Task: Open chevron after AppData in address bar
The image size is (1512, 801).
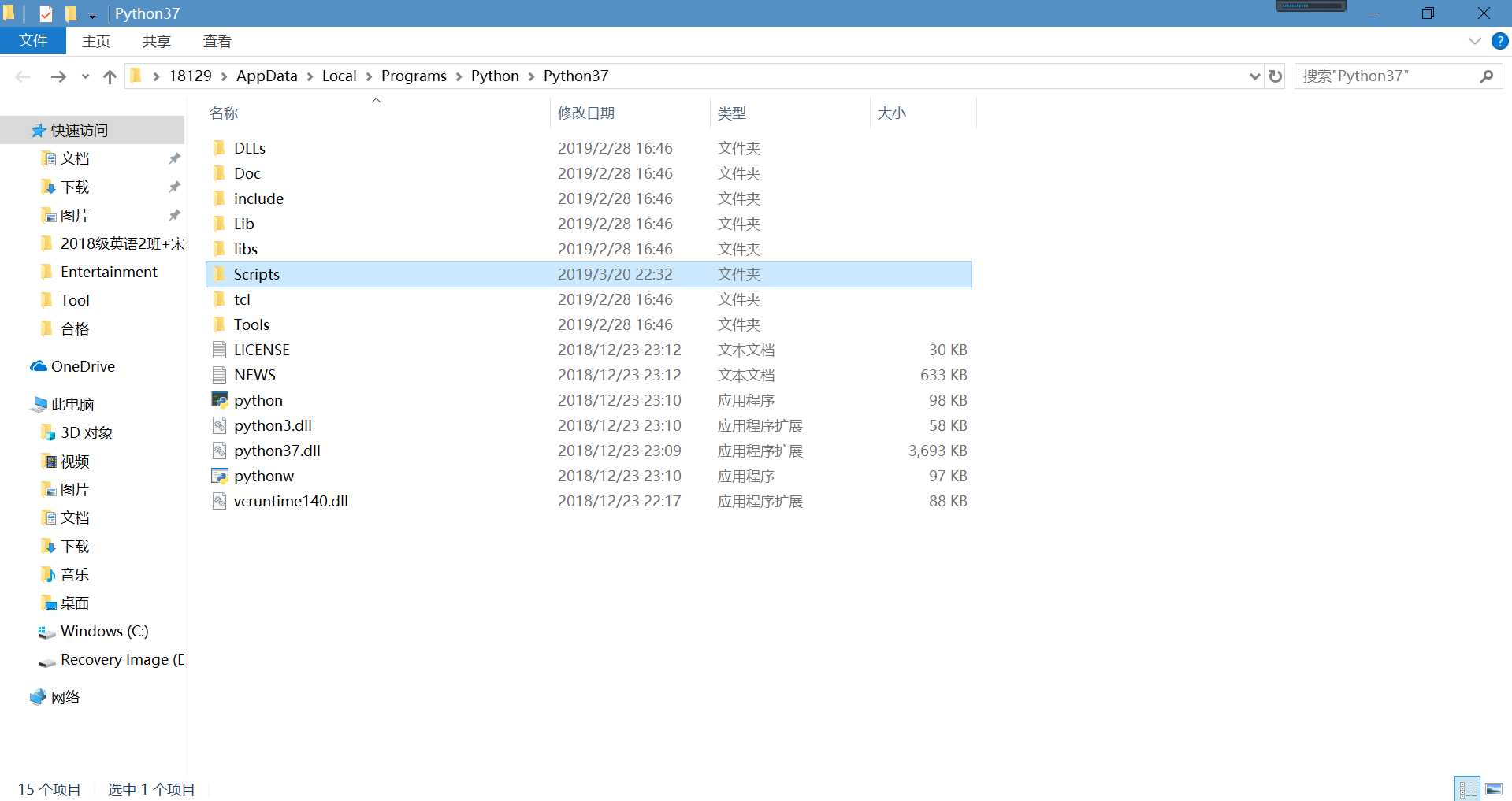Action: 310,76
